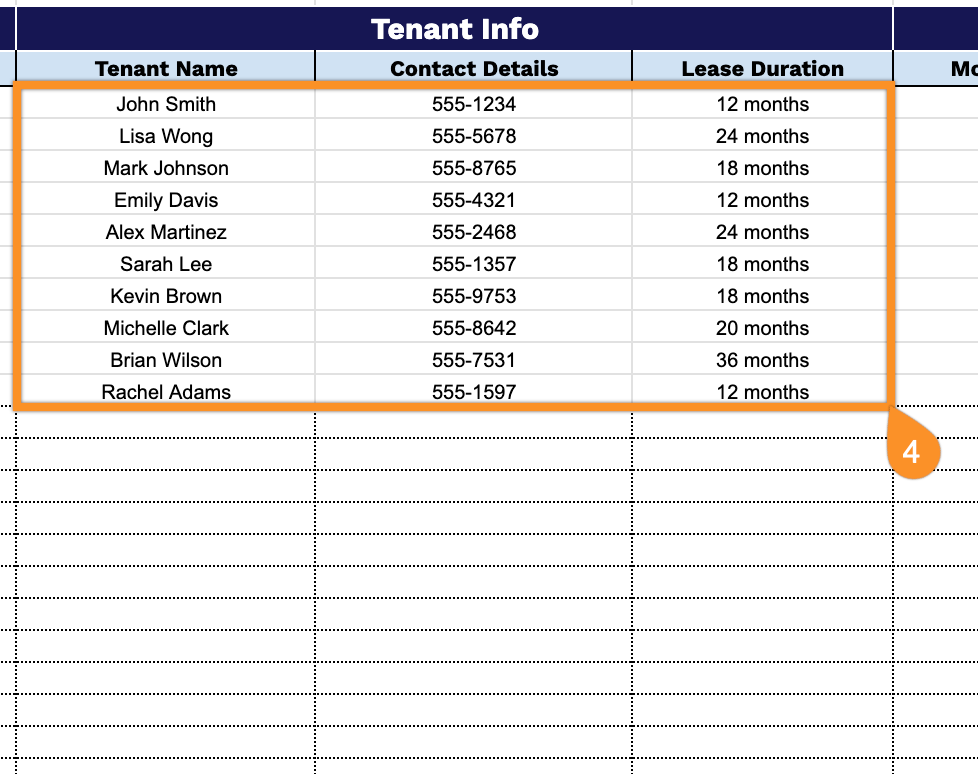Click the orange step 4 badge

[911, 452]
